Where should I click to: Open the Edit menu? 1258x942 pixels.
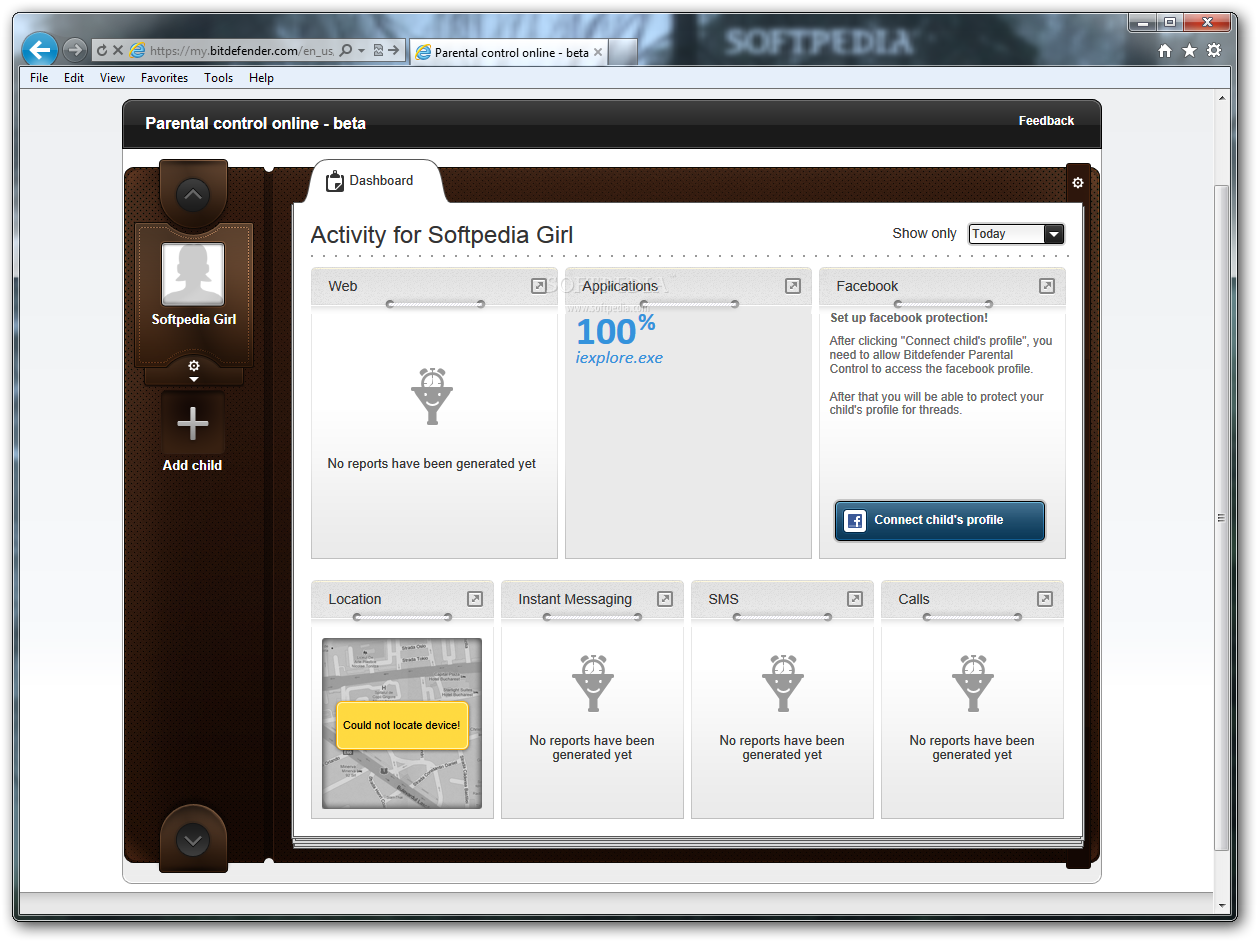pyautogui.click(x=74, y=78)
